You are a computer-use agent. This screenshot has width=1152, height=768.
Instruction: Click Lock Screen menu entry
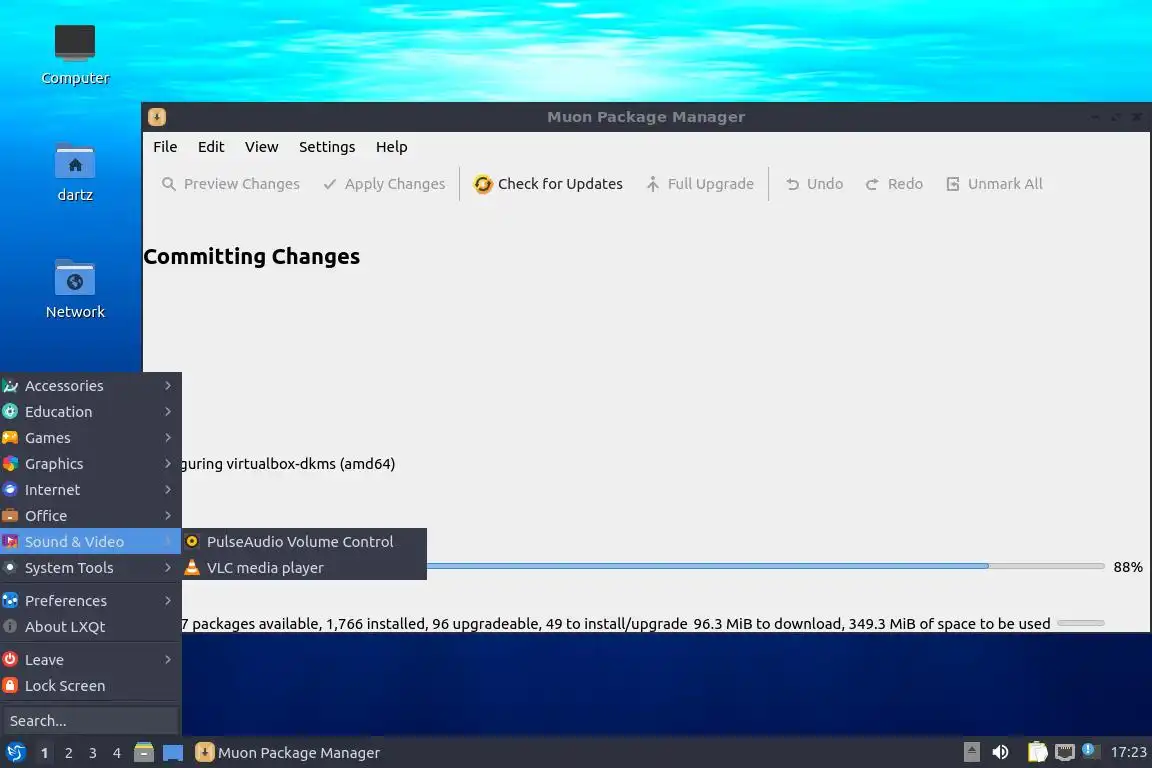(x=90, y=686)
